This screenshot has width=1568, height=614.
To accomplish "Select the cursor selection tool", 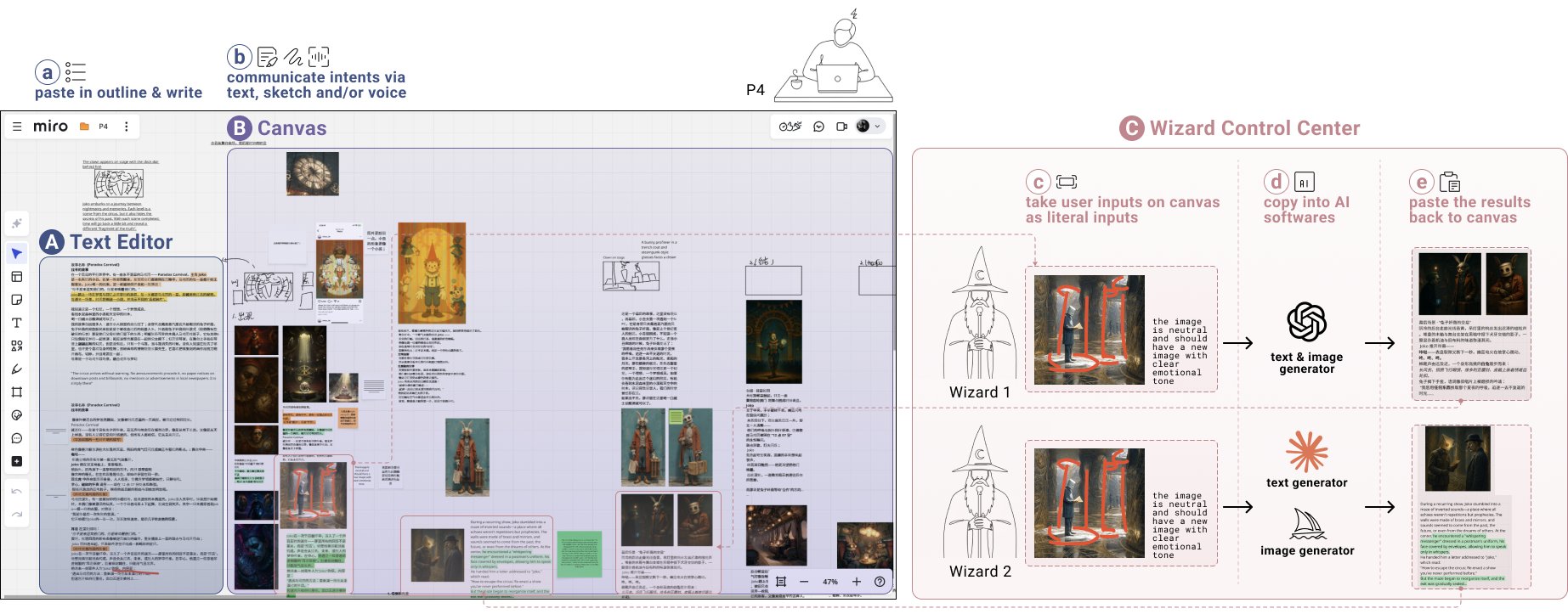I will [17, 253].
